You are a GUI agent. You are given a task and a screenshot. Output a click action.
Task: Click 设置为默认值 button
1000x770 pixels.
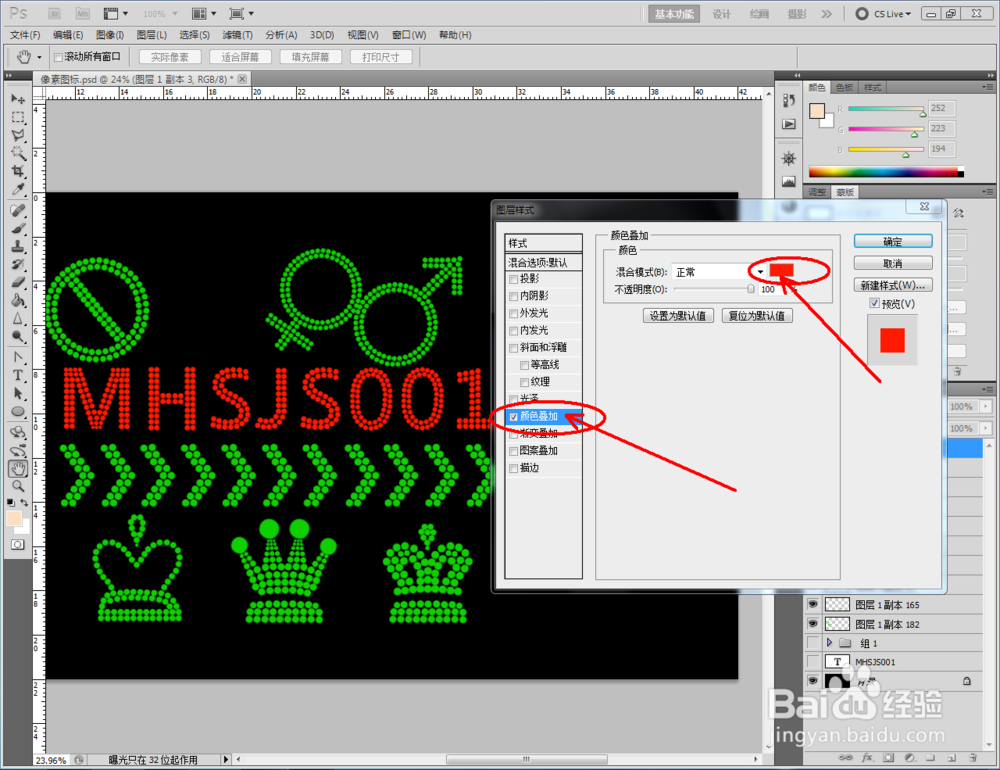(677, 316)
